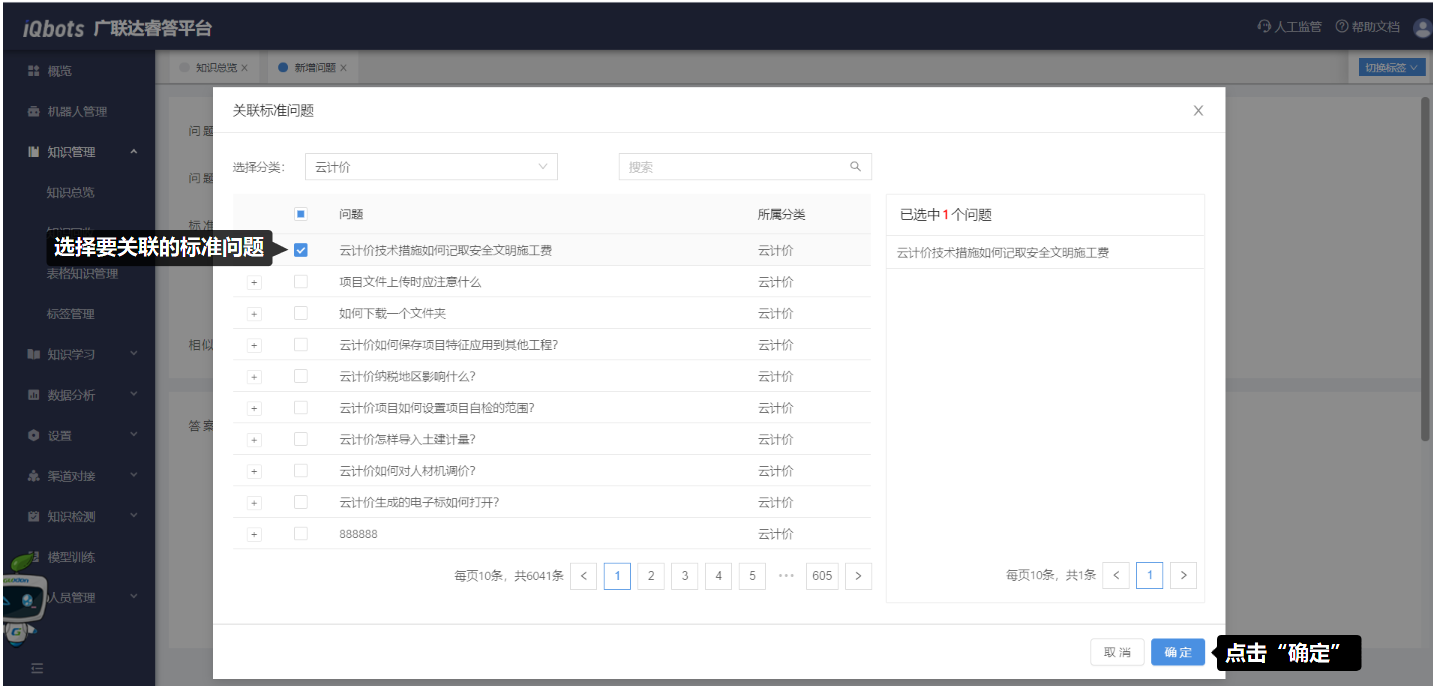1433x686 pixels.
Task: Open the 选择分类 dropdown showing 云计价
Action: (x=431, y=167)
